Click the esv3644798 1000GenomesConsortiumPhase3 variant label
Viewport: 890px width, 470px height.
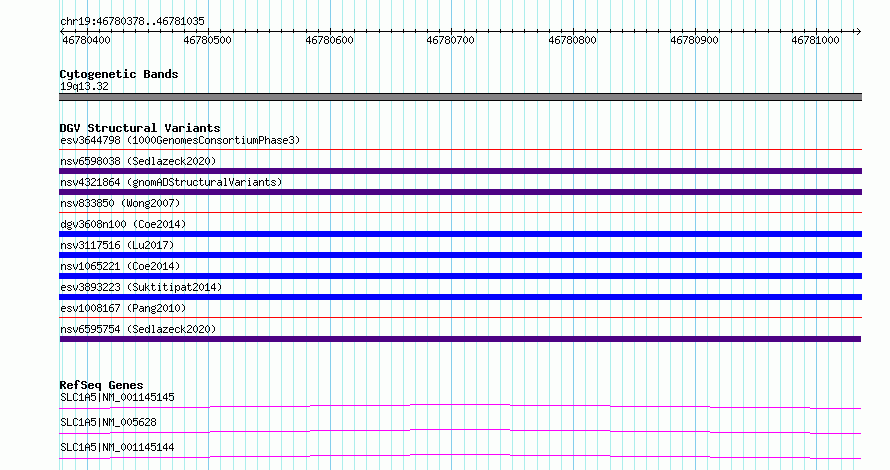click(180, 140)
